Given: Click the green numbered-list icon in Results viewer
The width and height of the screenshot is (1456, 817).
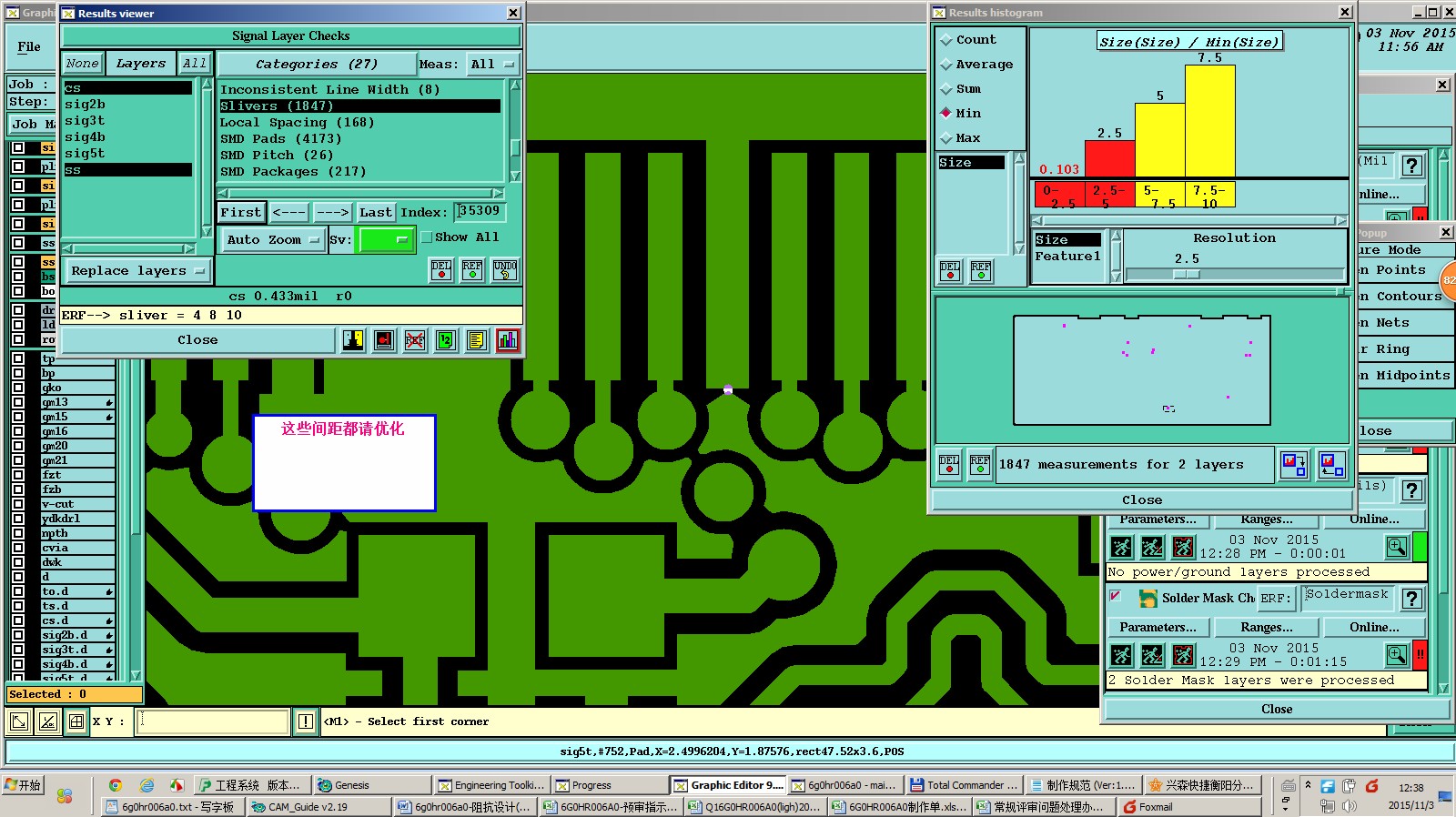Looking at the screenshot, I should coord(445,340).
